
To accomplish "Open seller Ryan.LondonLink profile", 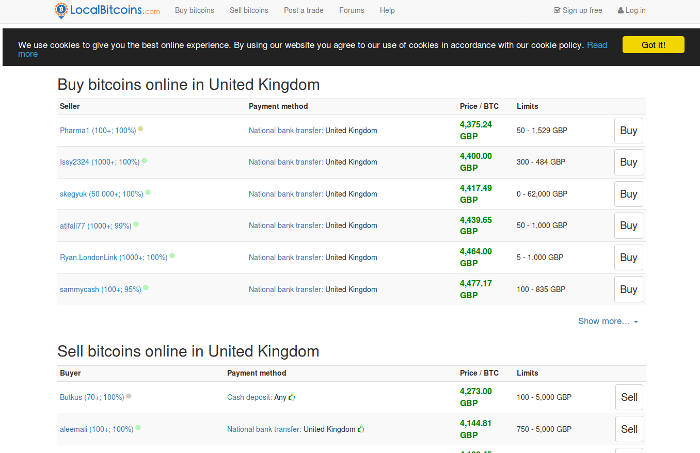I will click(x=113, y=258).
